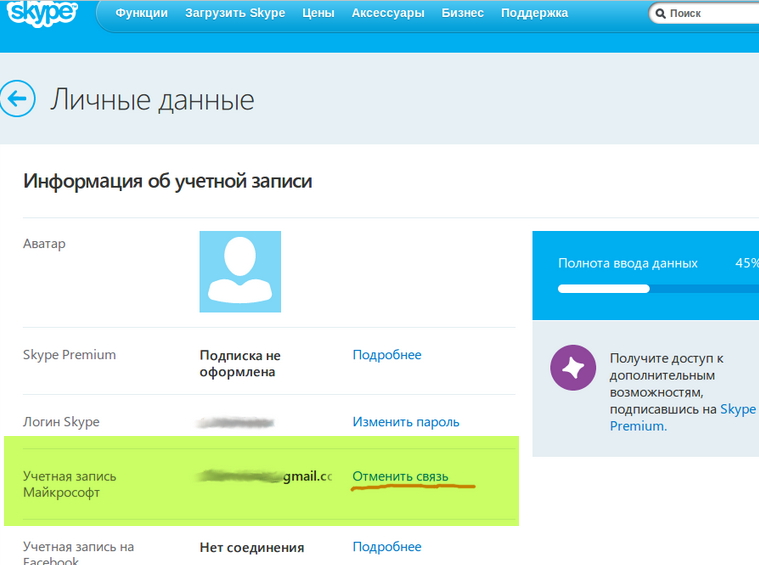Screen dimensions: 759x565
Task: Click Подробнее in the Facebook account row
Action: [387, 547]
